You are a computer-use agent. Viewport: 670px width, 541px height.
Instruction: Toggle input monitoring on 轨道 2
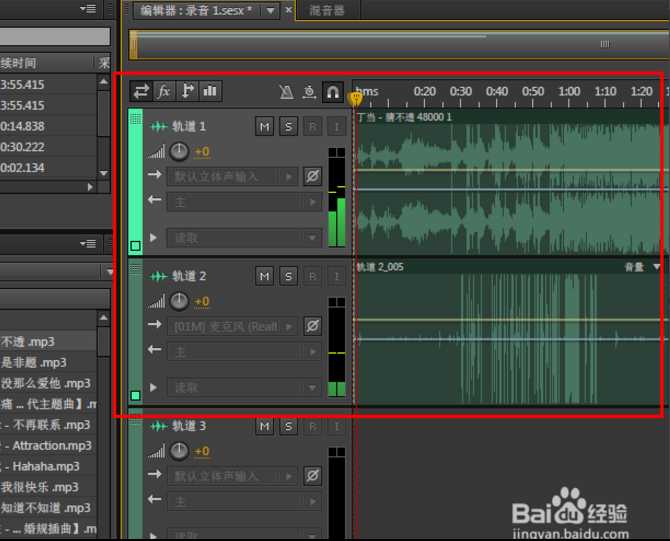[x=336, y=276]
